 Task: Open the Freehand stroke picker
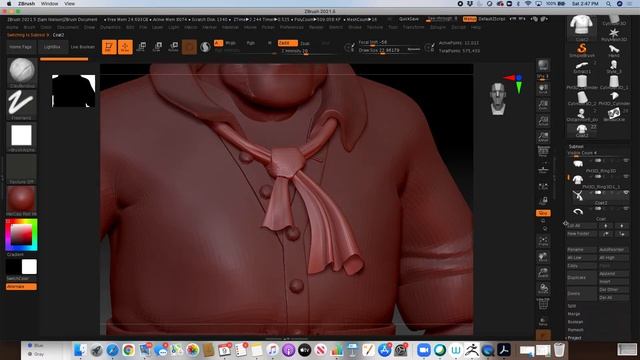pyautogui.click(x=21, y=104)
